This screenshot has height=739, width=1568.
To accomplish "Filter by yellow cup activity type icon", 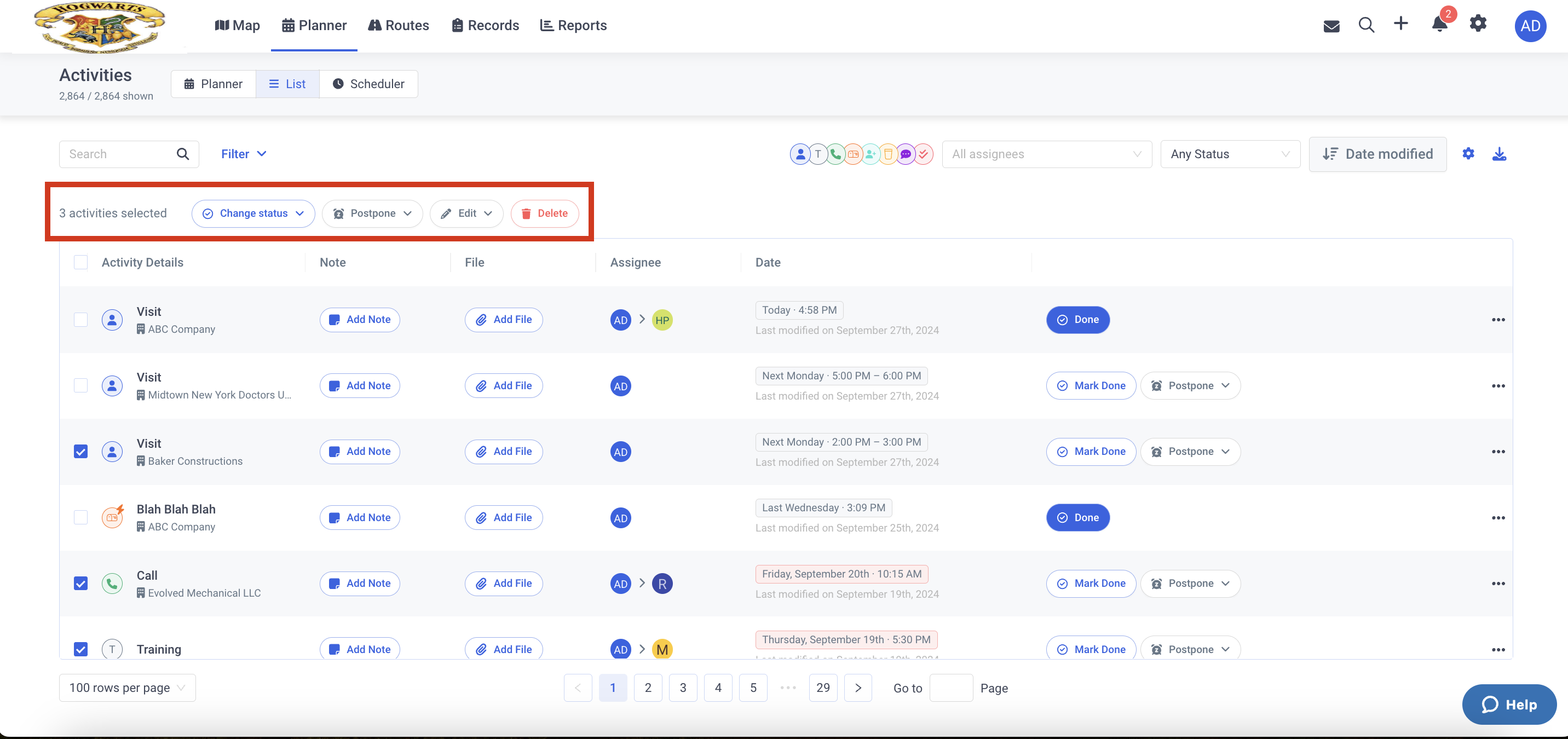I will click(x=889, y=154).
